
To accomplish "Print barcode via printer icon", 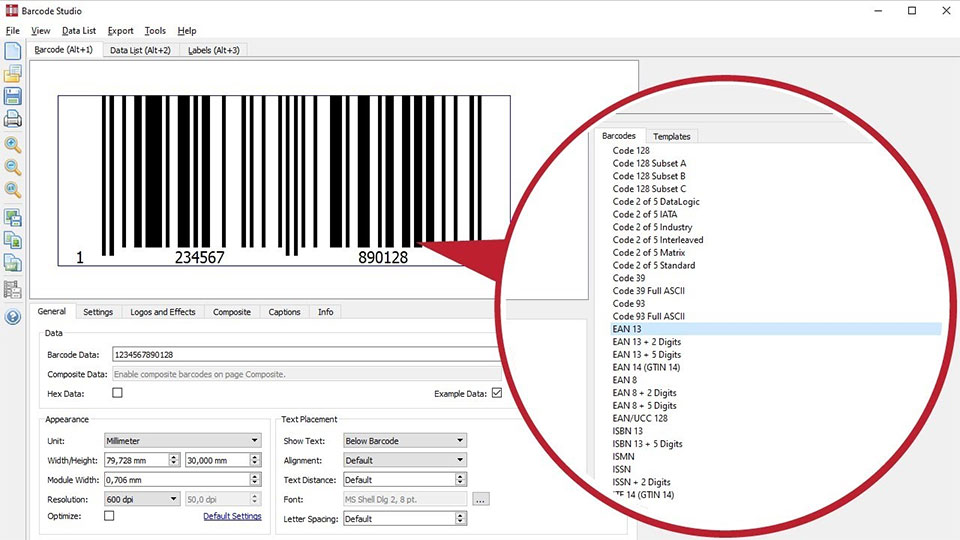I will tap(12, 119).
